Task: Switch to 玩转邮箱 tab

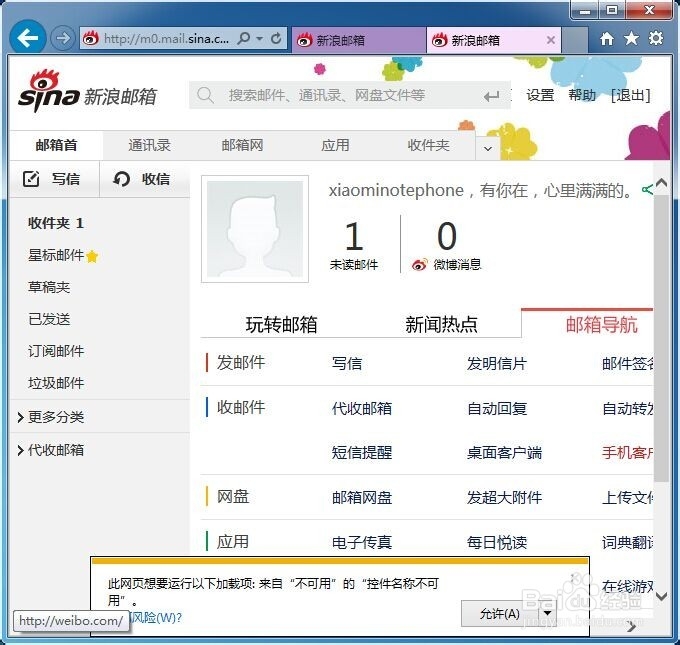Action: point(281,324)
